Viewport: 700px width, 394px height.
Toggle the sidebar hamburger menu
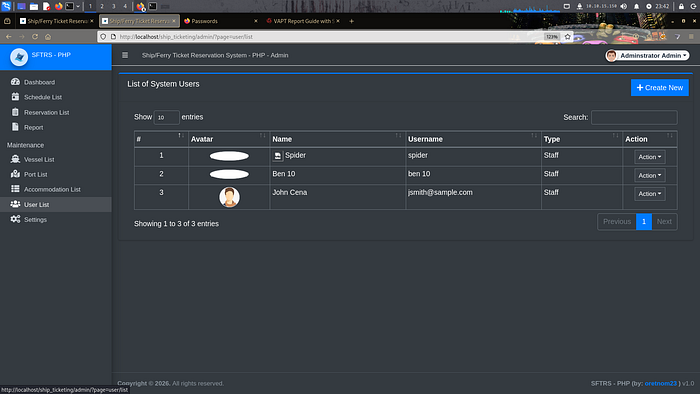pos(125,55)
